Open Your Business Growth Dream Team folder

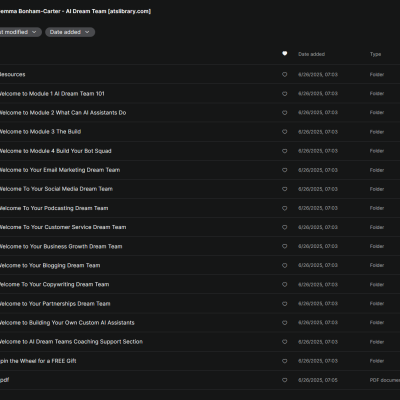61,246
